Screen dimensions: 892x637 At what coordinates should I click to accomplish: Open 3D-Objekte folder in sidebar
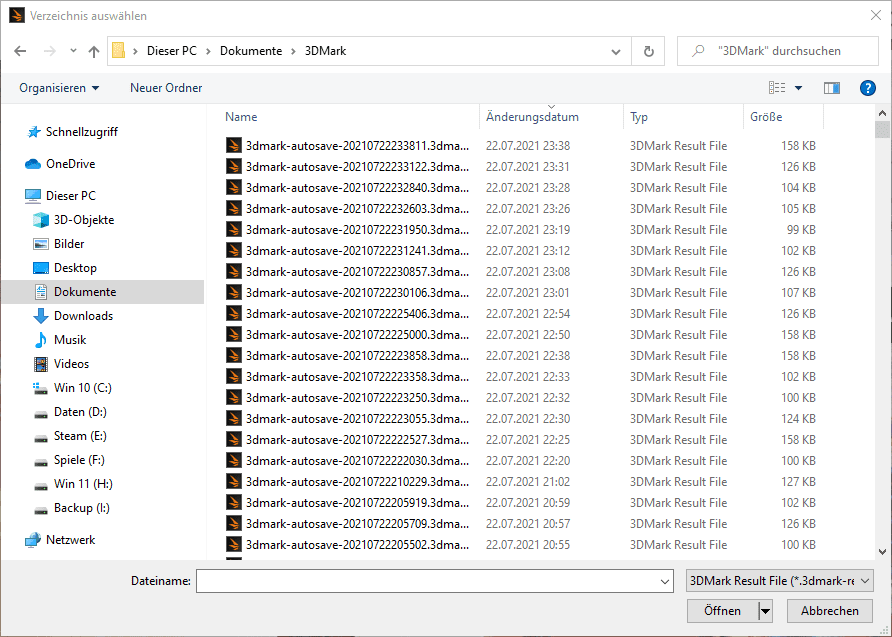click(84, 220)
